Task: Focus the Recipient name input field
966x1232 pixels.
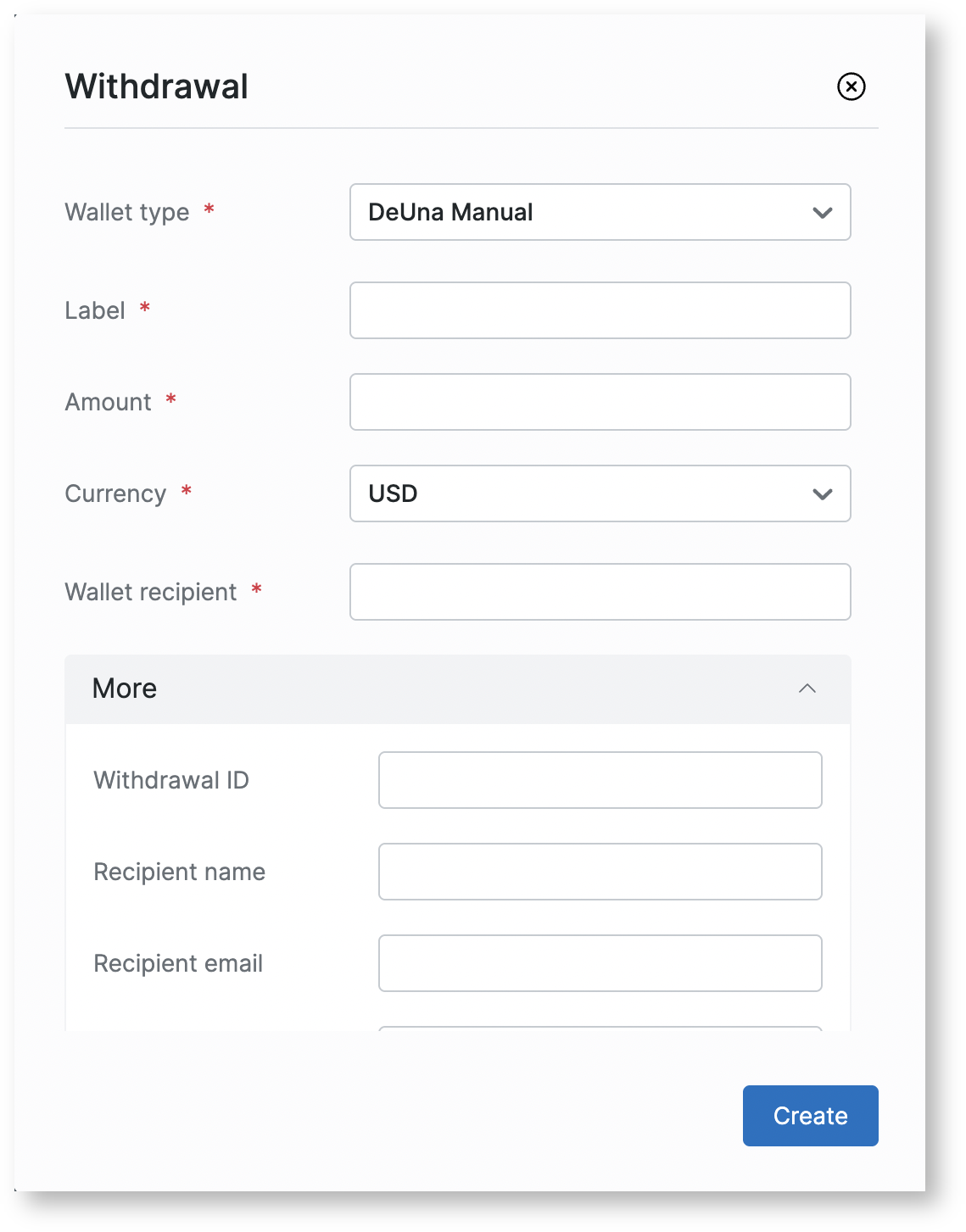Action: point(600,872)
